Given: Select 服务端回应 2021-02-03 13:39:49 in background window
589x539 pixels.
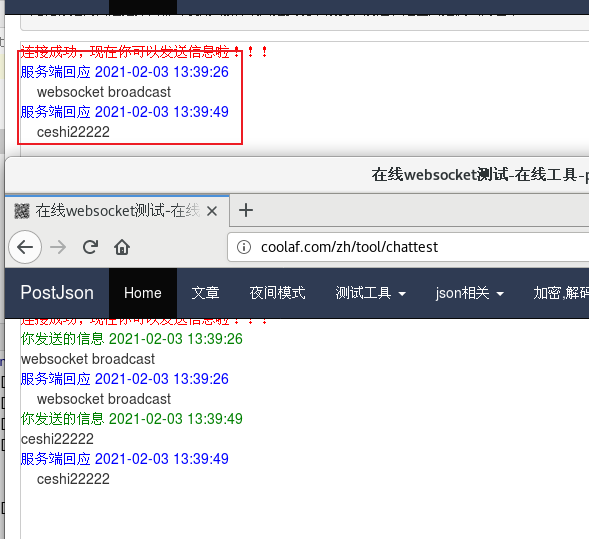Looking at the screenshot, I should pos(124,112).
